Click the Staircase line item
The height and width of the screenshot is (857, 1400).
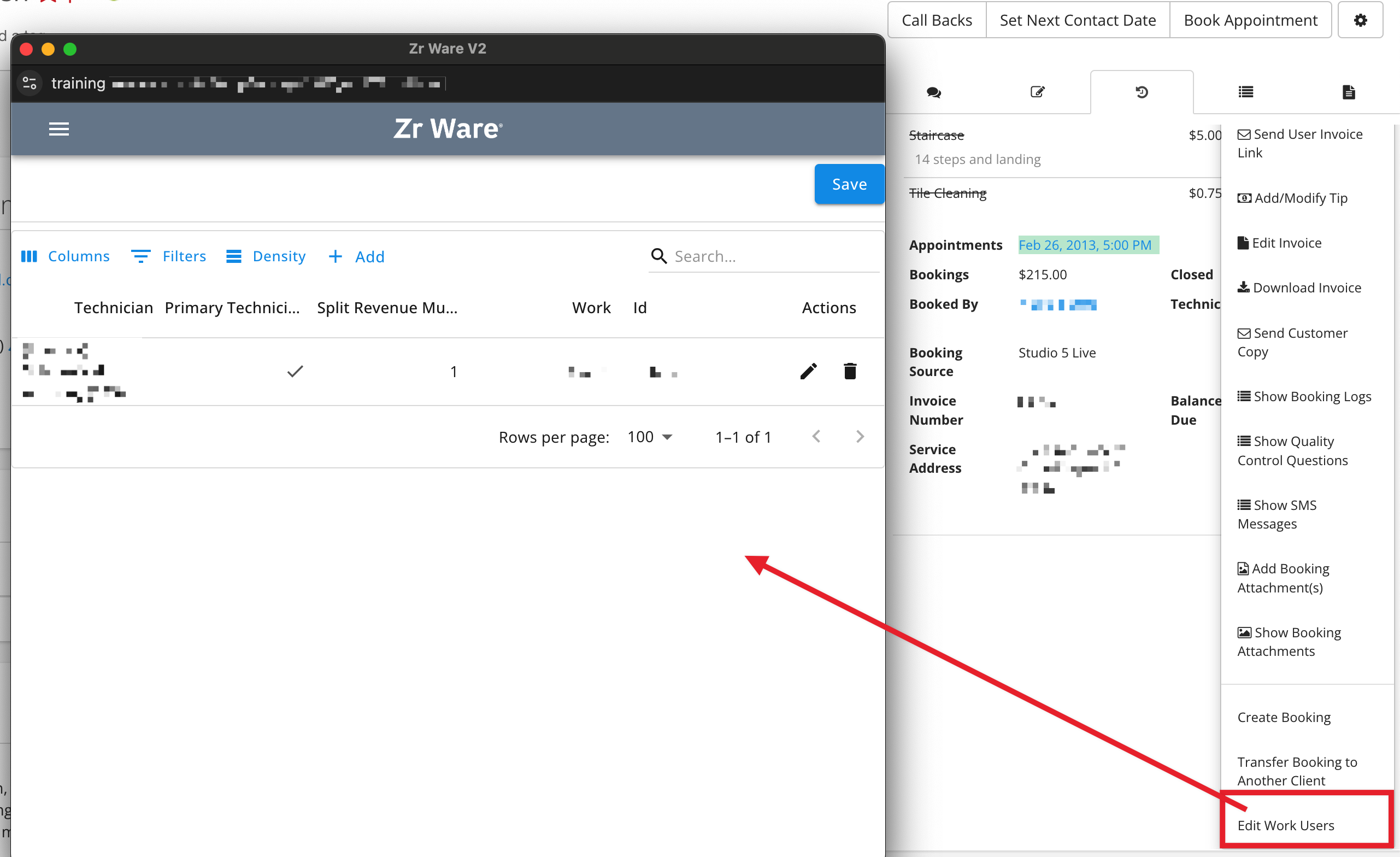(x=937, y=135)
